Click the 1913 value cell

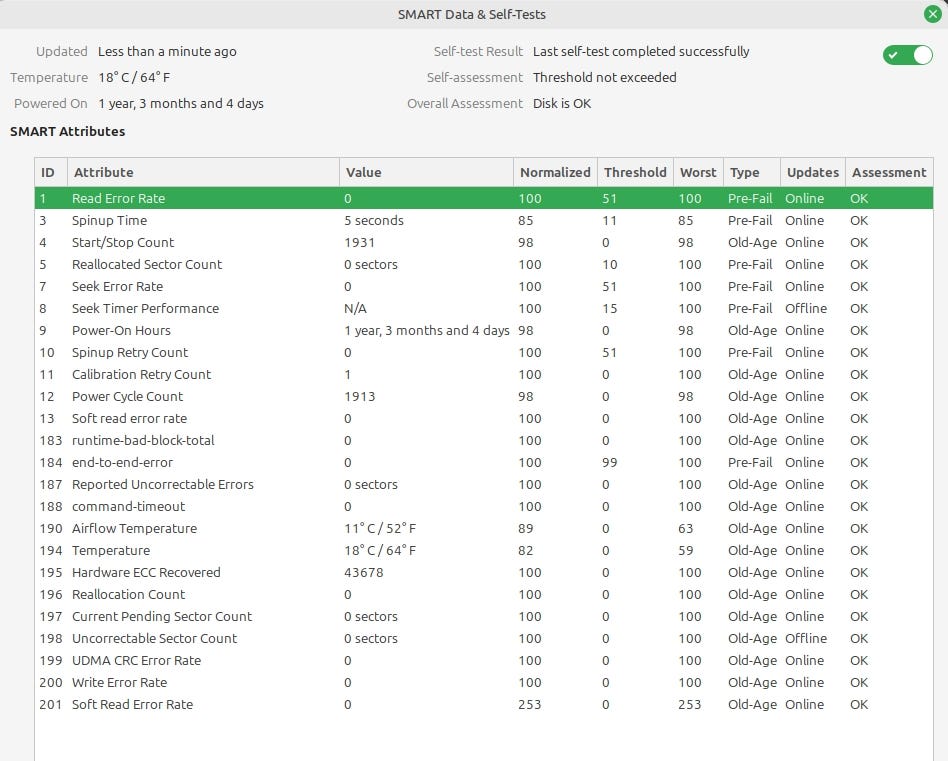click(x=359, y=397)
